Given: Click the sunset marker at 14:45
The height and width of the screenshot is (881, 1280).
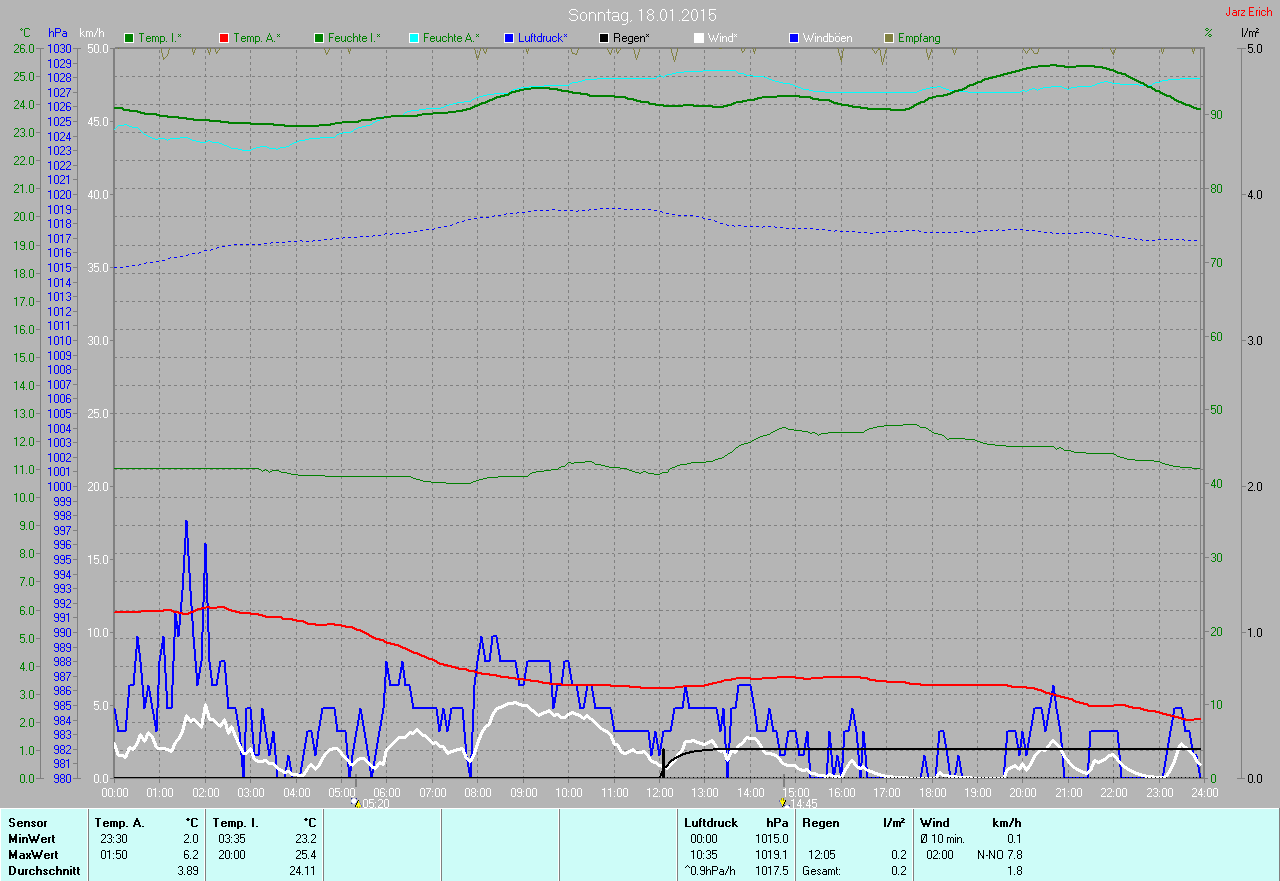Looking at the screenshot, I should click(782, 803).
